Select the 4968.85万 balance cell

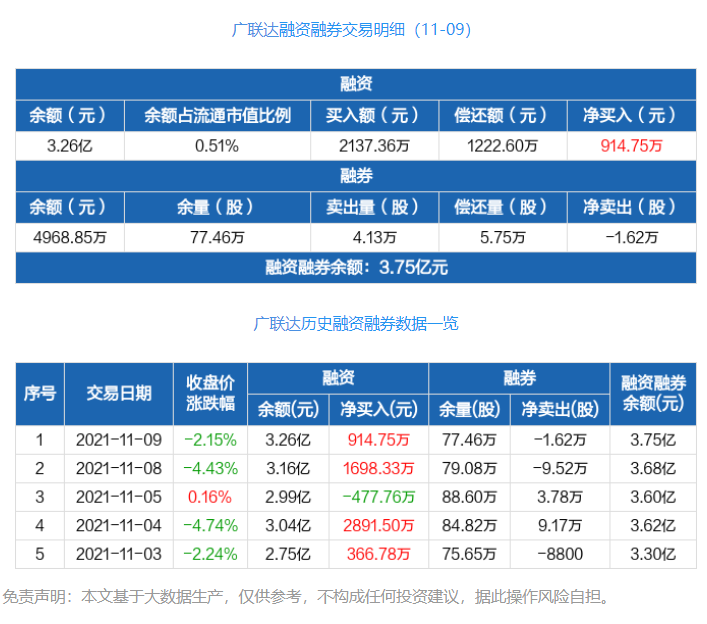(70, 237)
